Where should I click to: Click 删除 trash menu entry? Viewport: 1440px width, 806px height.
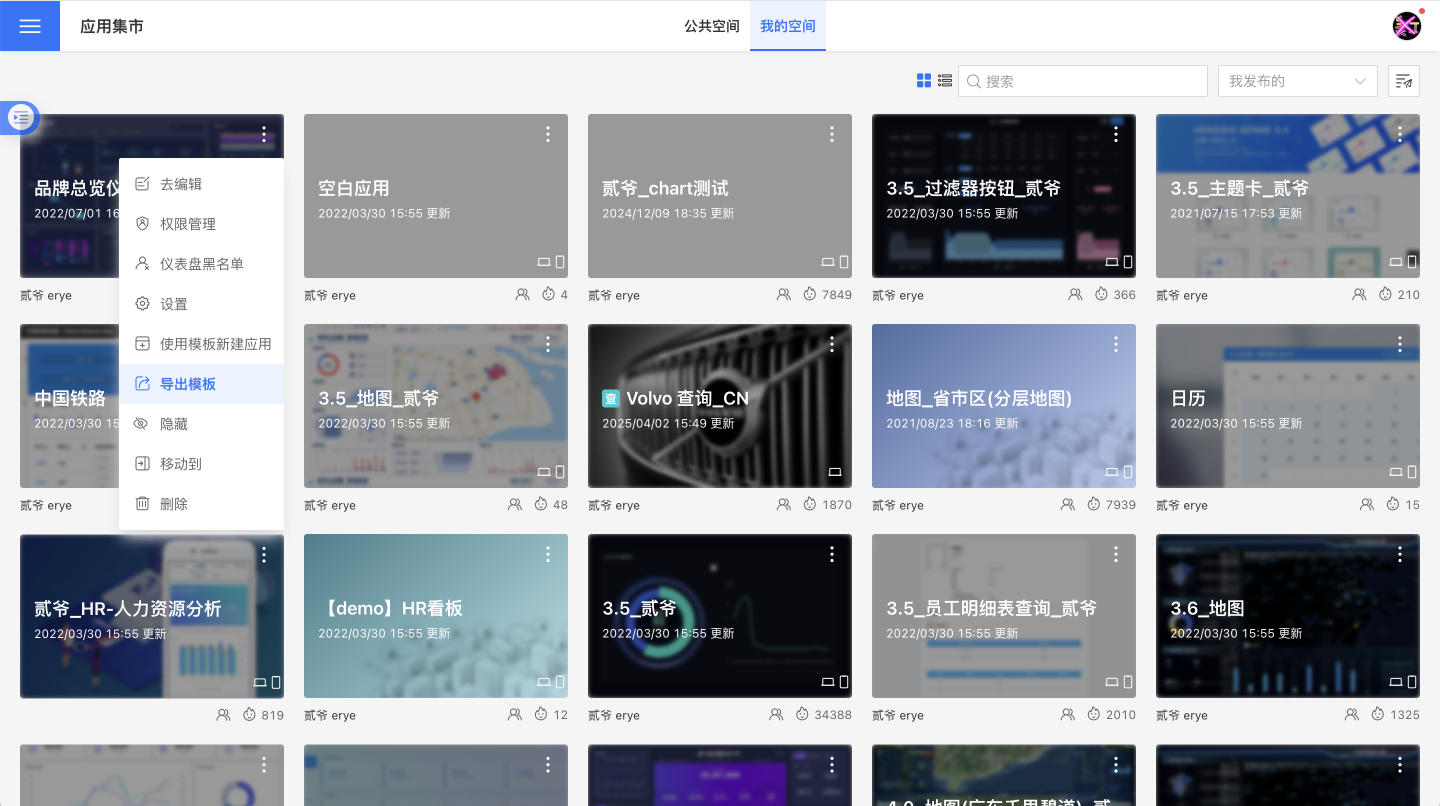174,504
